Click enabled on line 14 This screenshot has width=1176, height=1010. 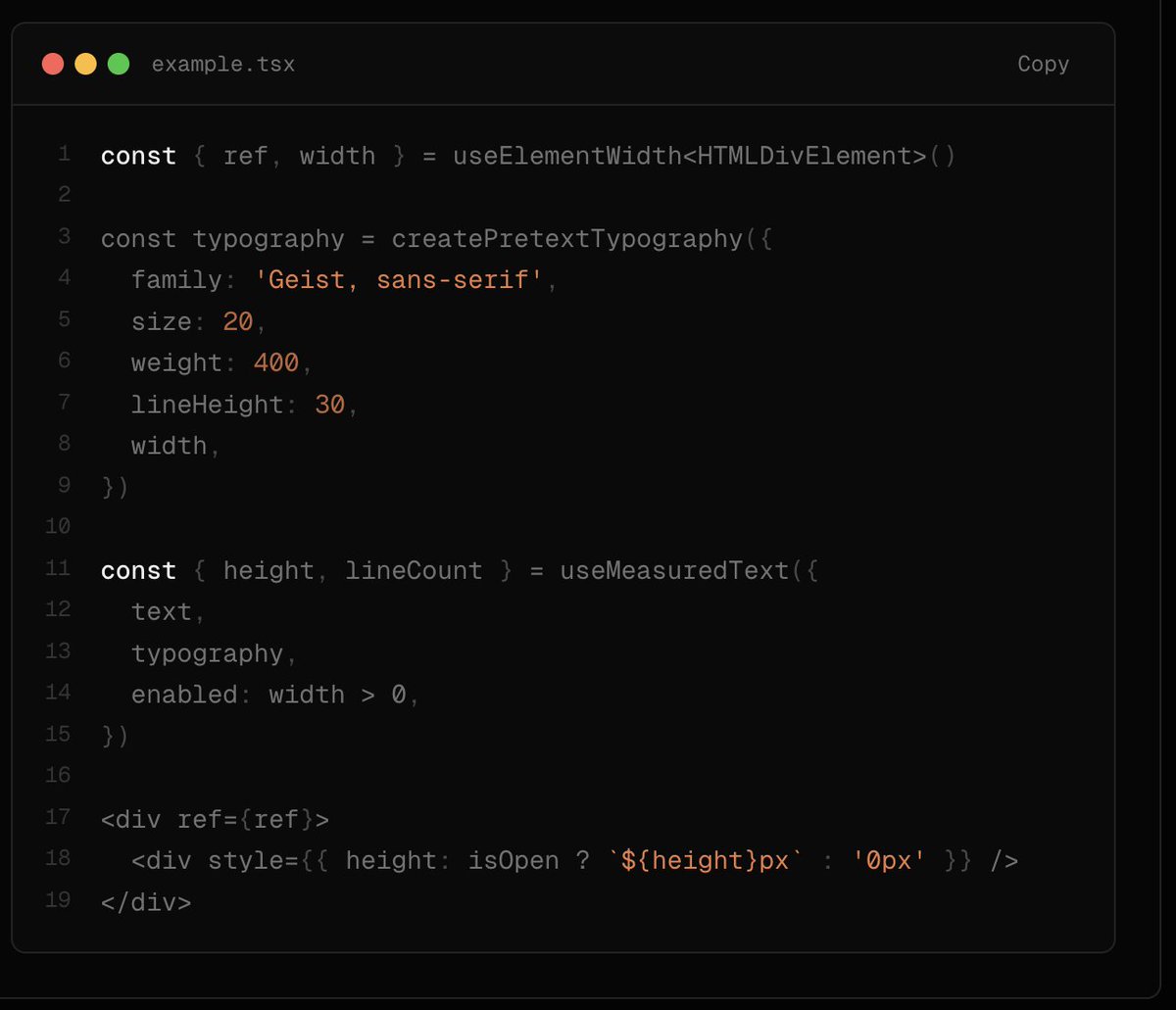pos(184,695)
